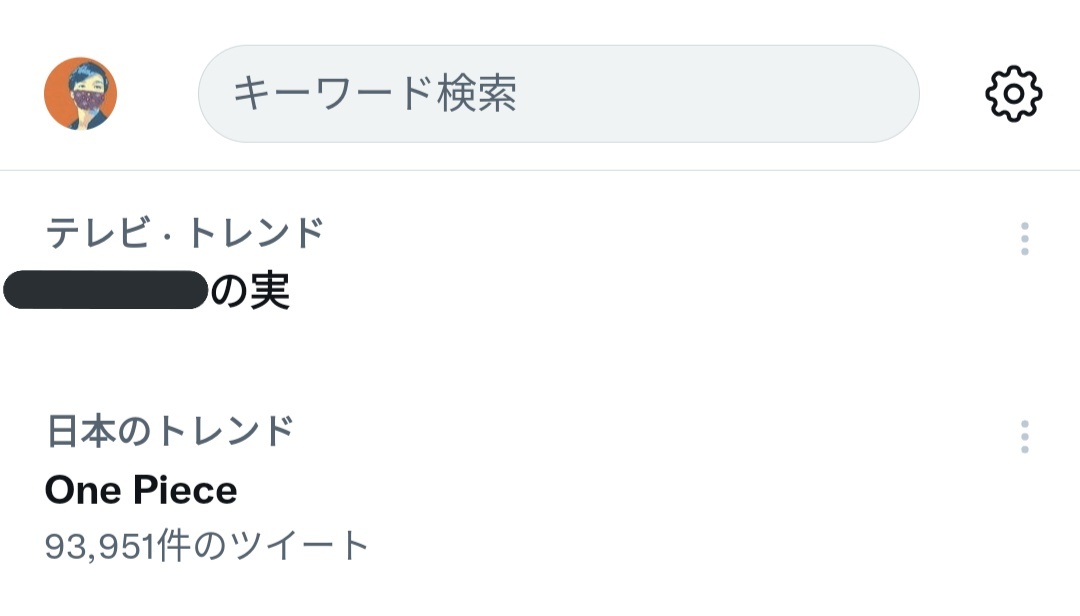The image size is (1080, 616).
Task: Tap the masked-face avatar picture
Action: (x=81, y=94)
